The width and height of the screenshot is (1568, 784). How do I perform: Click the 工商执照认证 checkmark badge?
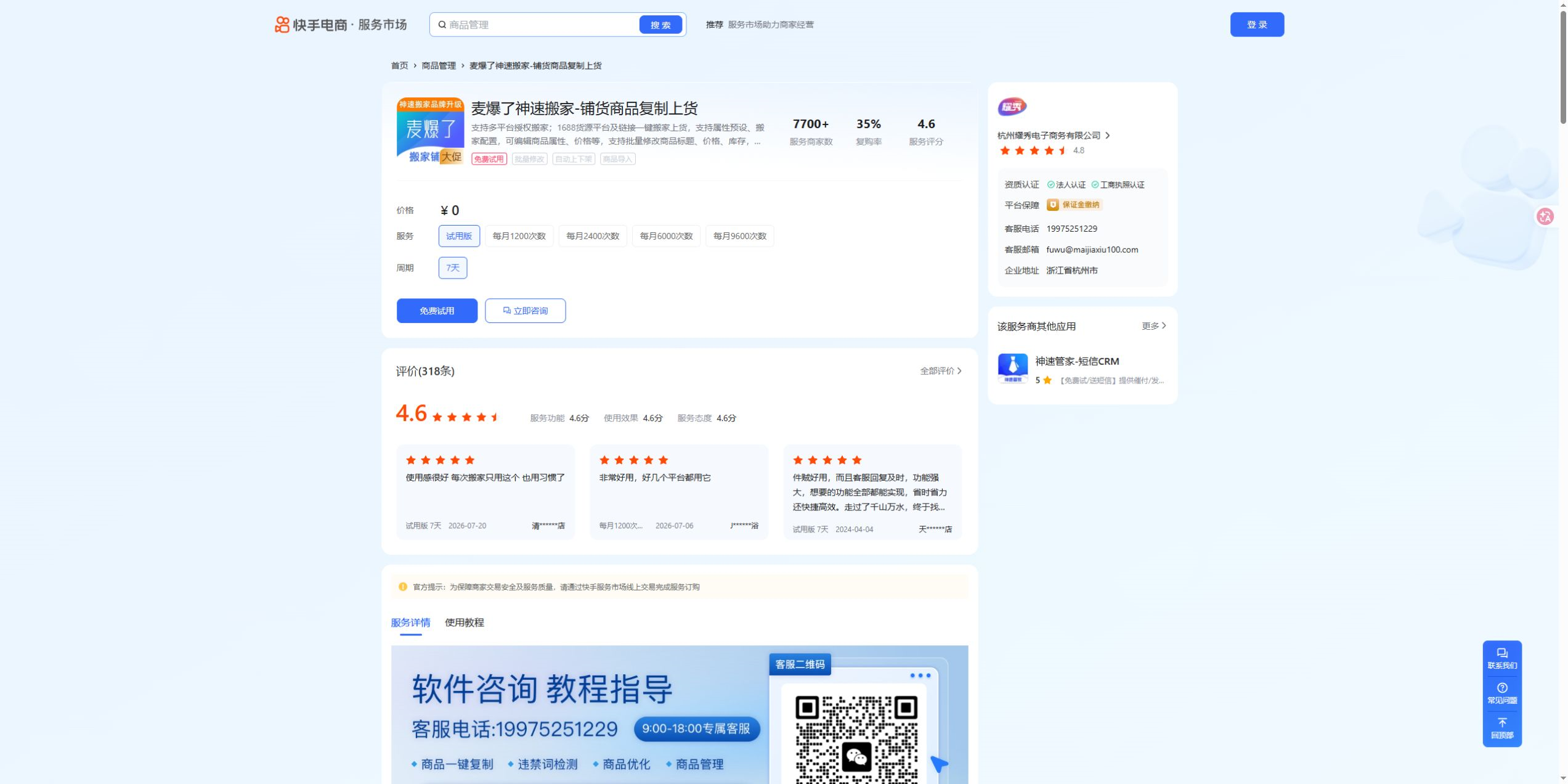point(1118,185)
